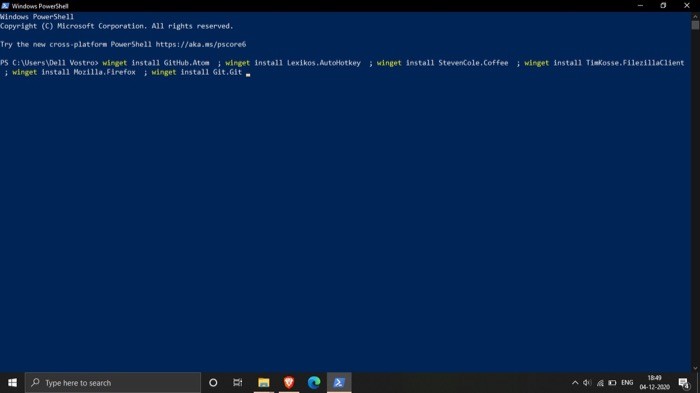Click the prompt PS C:\Users\Dell Vostro>

tap(49, 63)
